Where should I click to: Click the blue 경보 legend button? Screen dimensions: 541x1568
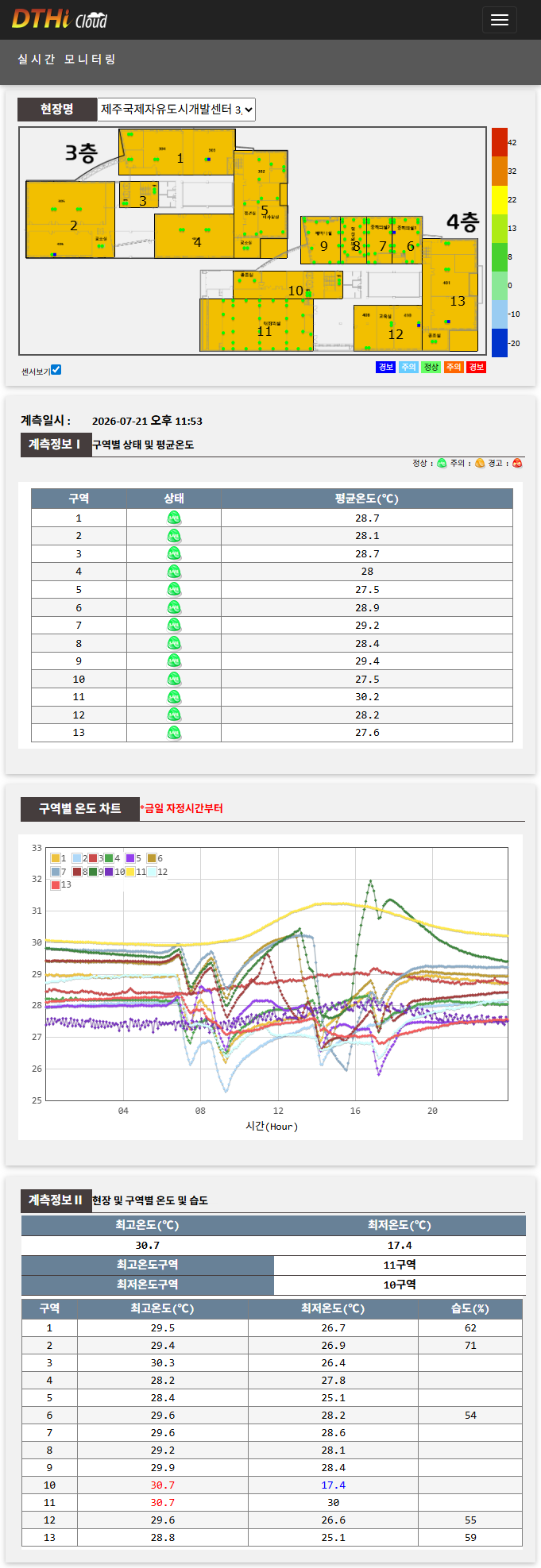point(386,367)
